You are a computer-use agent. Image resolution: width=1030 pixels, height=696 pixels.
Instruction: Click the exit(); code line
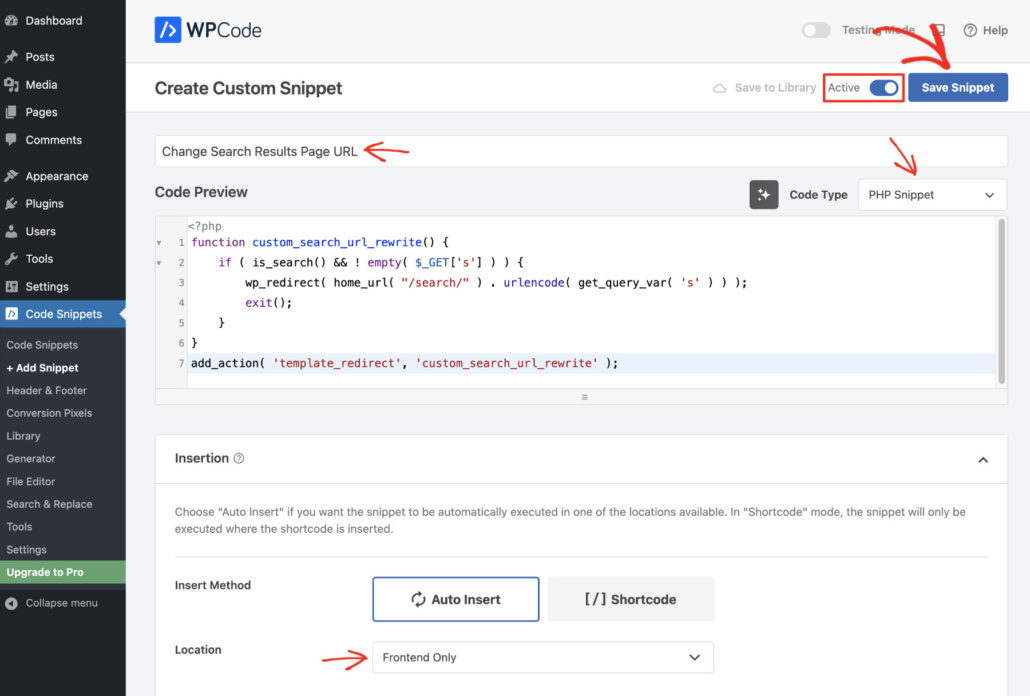pyautogui.click(x=268, y=303)
